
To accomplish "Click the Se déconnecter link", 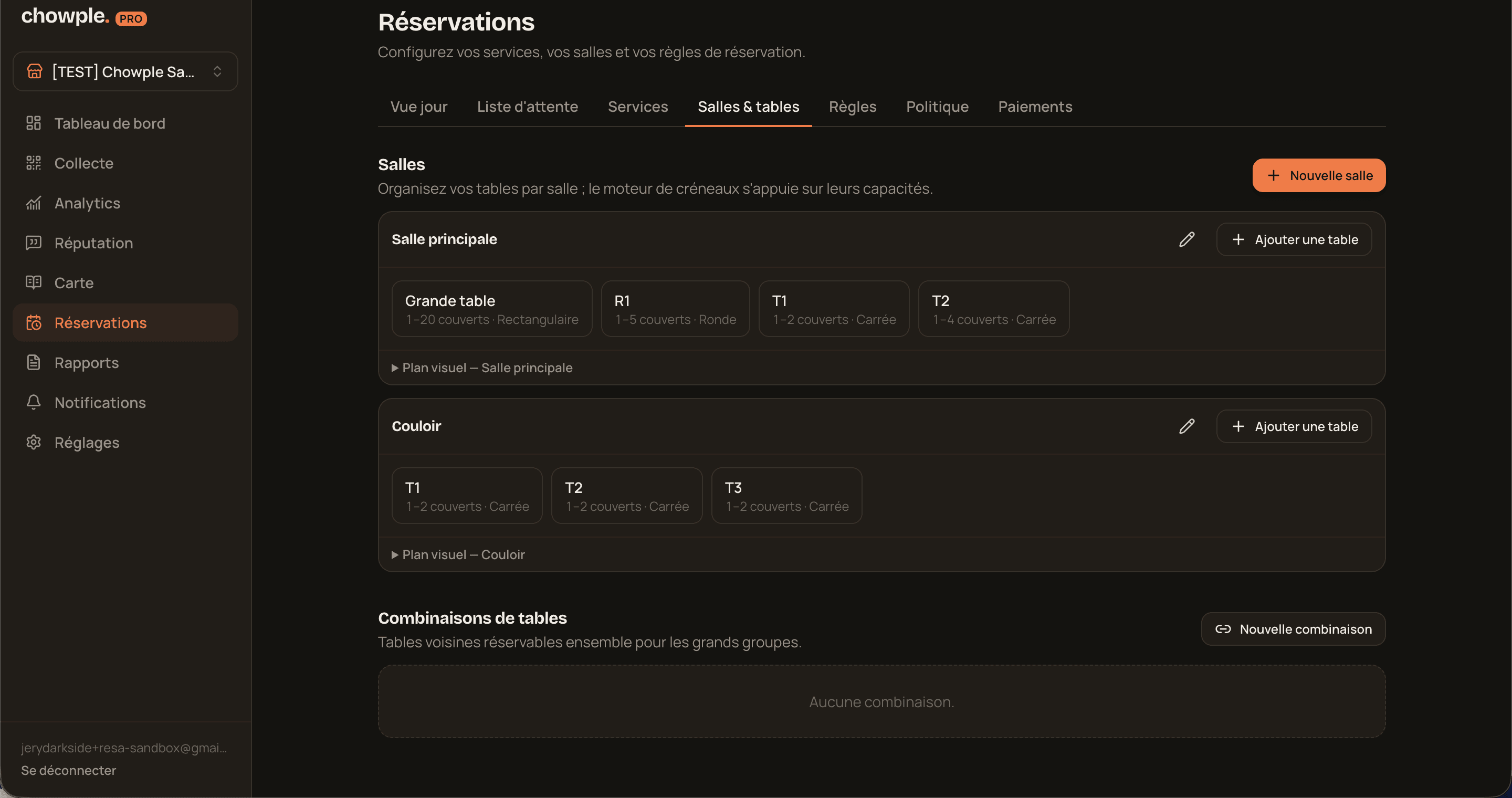I will pyautogui.click(x=69, y=770).
